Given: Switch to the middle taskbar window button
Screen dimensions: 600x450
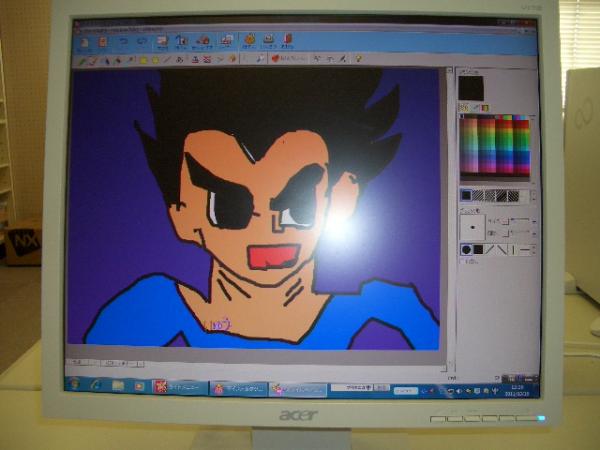Looking at the screenshot, I should (x=240, y=389).
